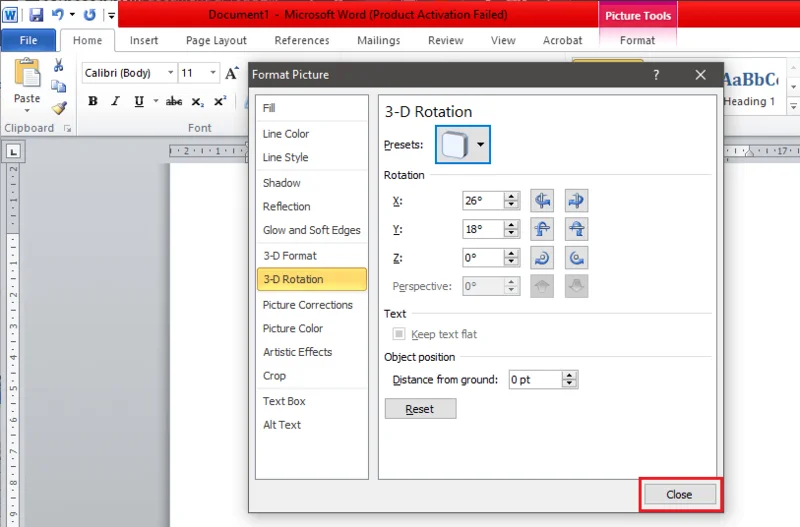Image resolution: width=800 pixels, height=527 pixels.
Task: Grow font with the large A icon
Action: pos(232,73)
